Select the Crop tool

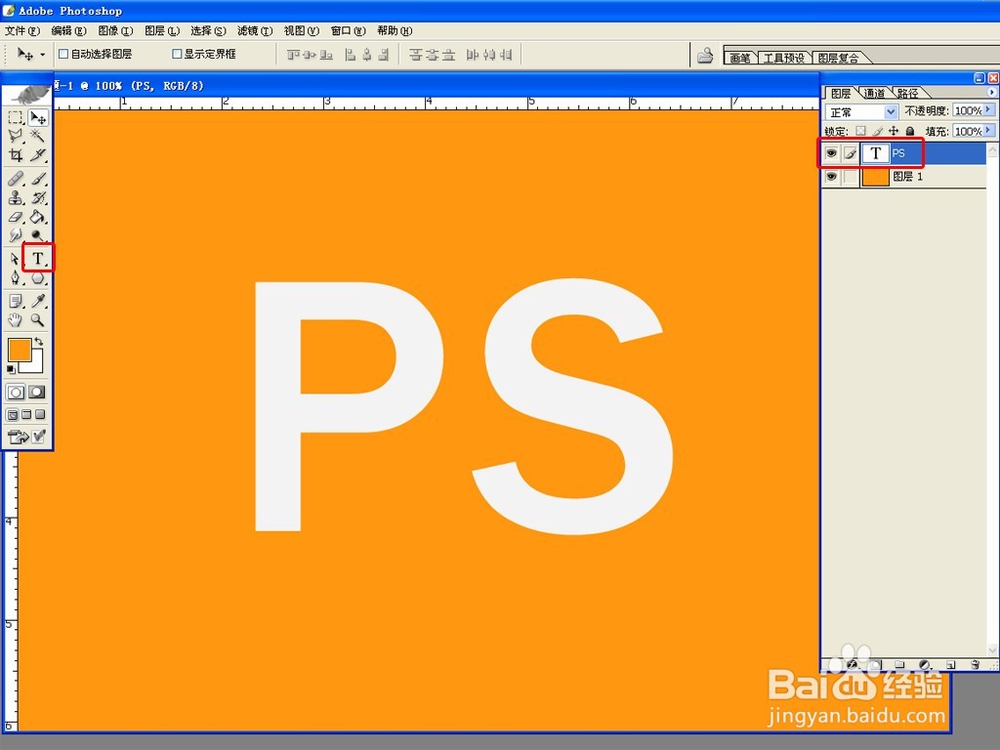[x=15, y=155]
